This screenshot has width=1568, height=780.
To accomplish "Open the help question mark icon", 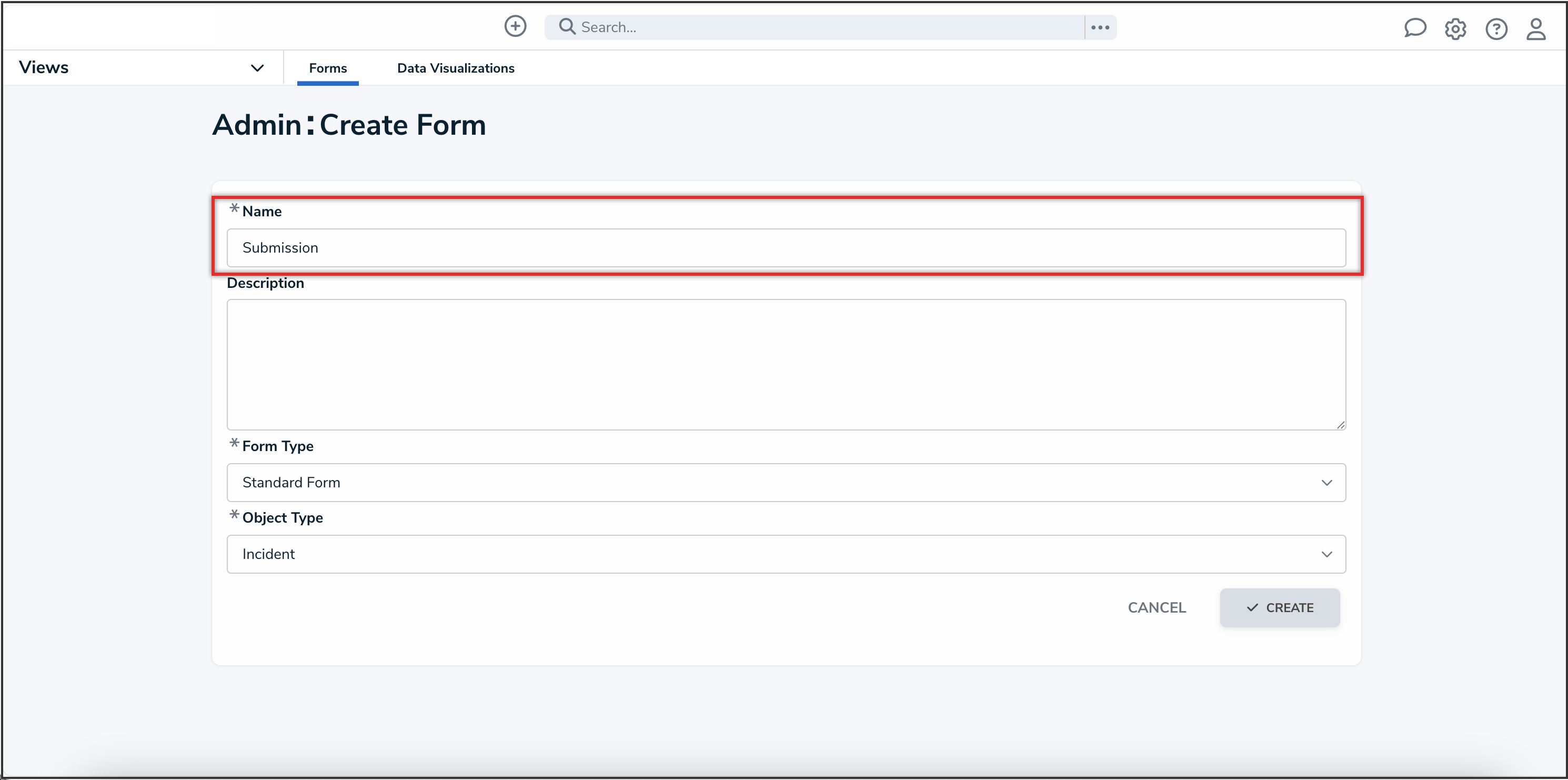I will point(1496,28).
